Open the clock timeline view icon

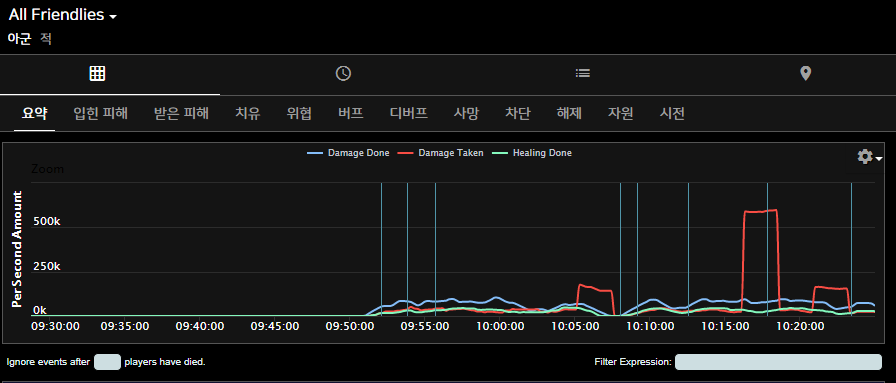pyautogui.click(x=343, y=73)
